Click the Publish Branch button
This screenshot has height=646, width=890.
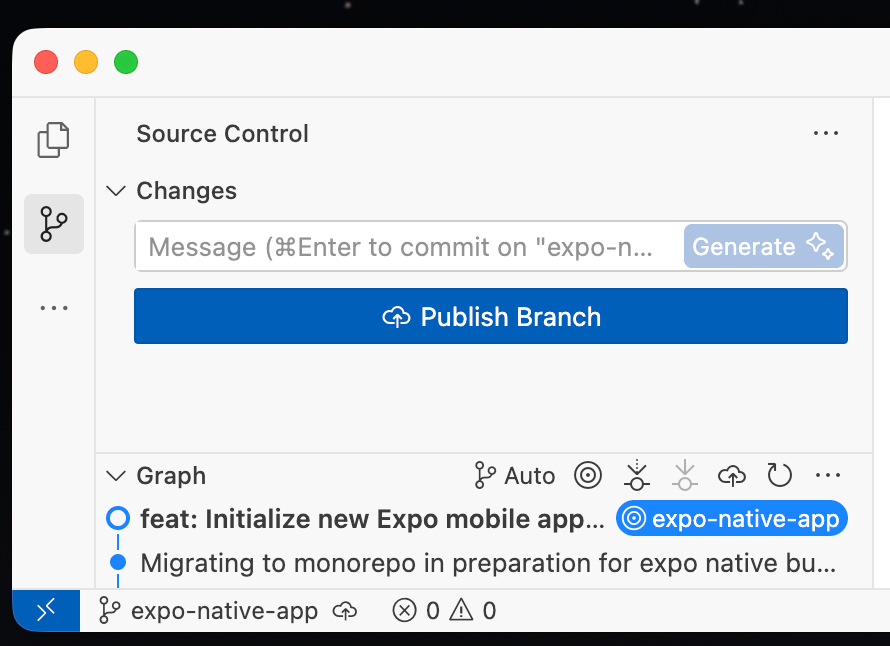[491, 317]
